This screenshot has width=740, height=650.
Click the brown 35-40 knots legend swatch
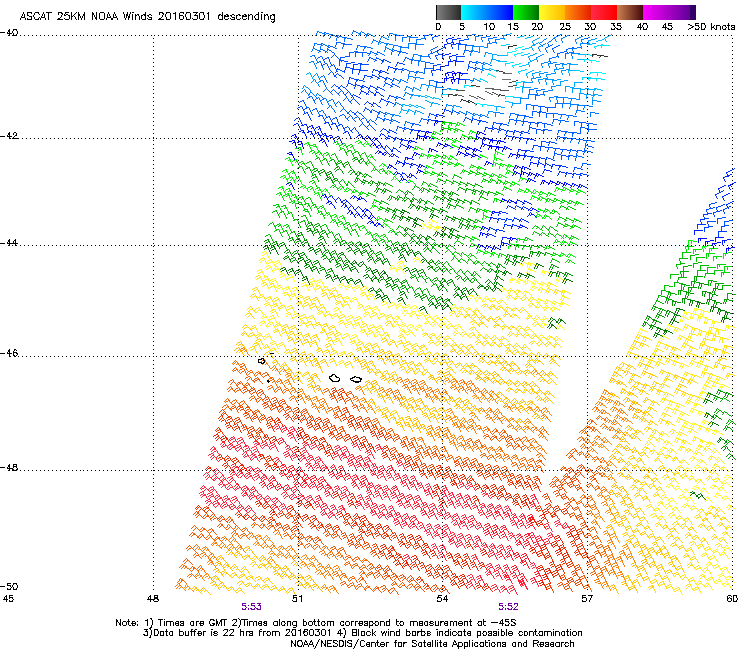pyautogui.click(x=630, y=12)
